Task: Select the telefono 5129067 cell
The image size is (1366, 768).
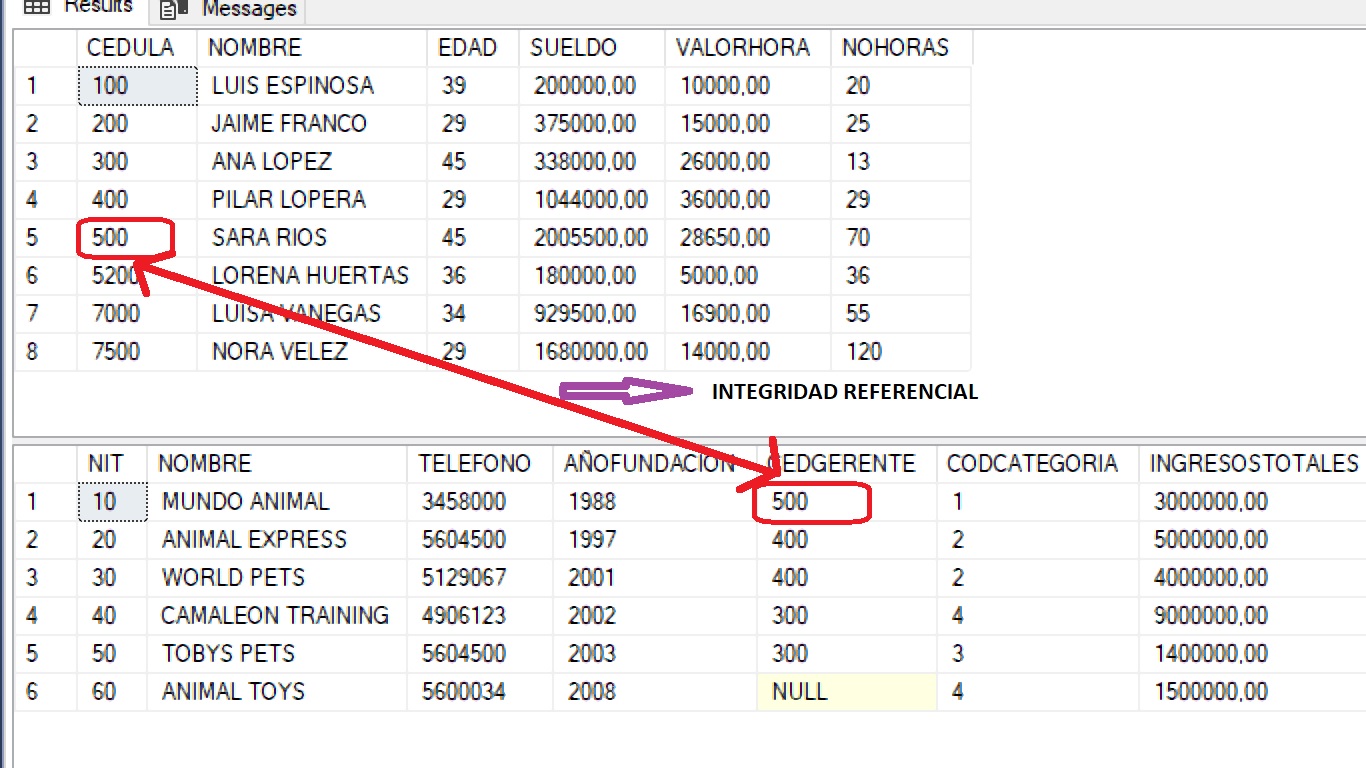Action: pyautogui.click(x=480, y=578)
